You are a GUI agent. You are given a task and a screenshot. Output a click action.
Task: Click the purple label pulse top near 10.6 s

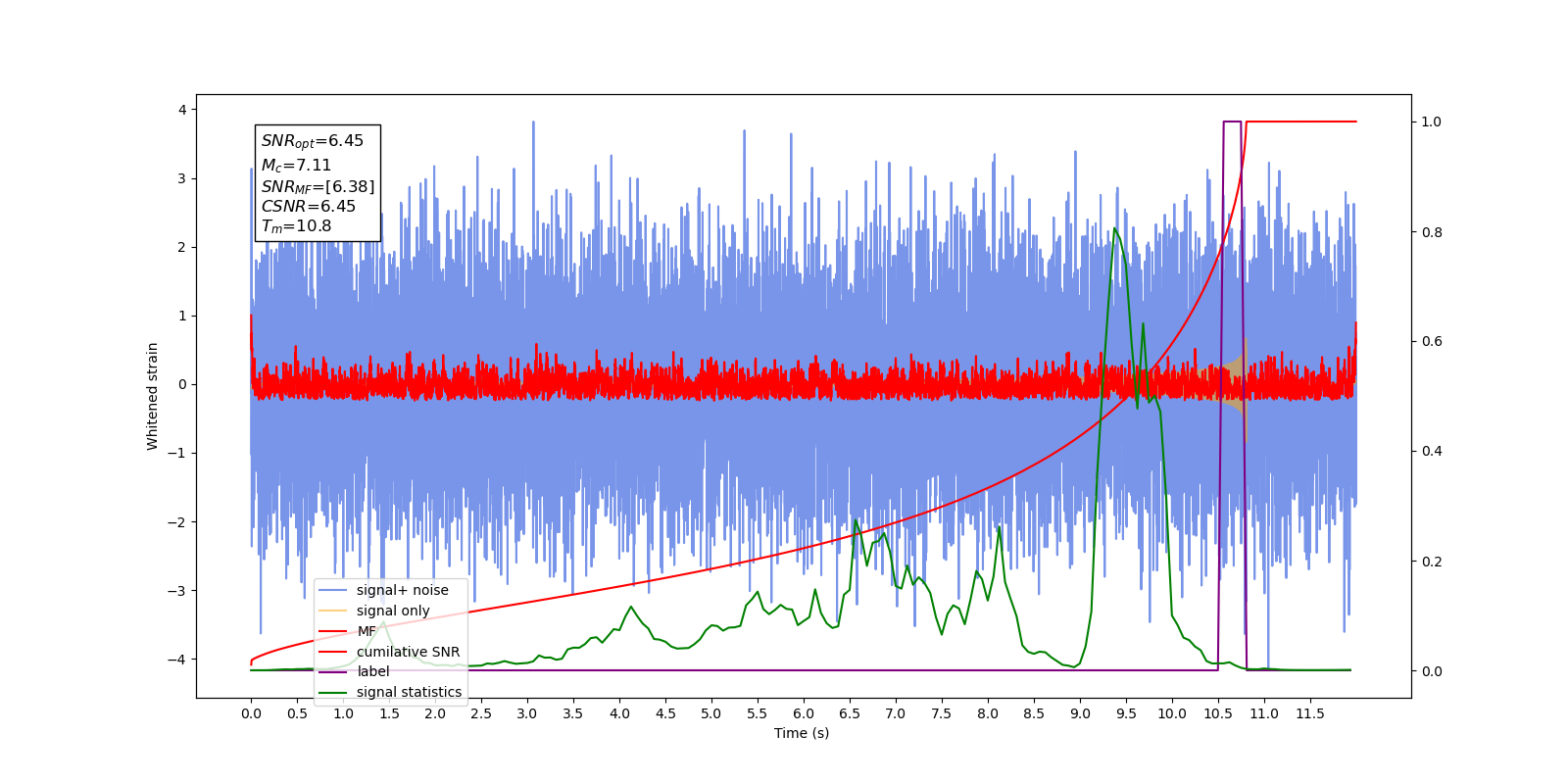click(x=1232, y=122)
